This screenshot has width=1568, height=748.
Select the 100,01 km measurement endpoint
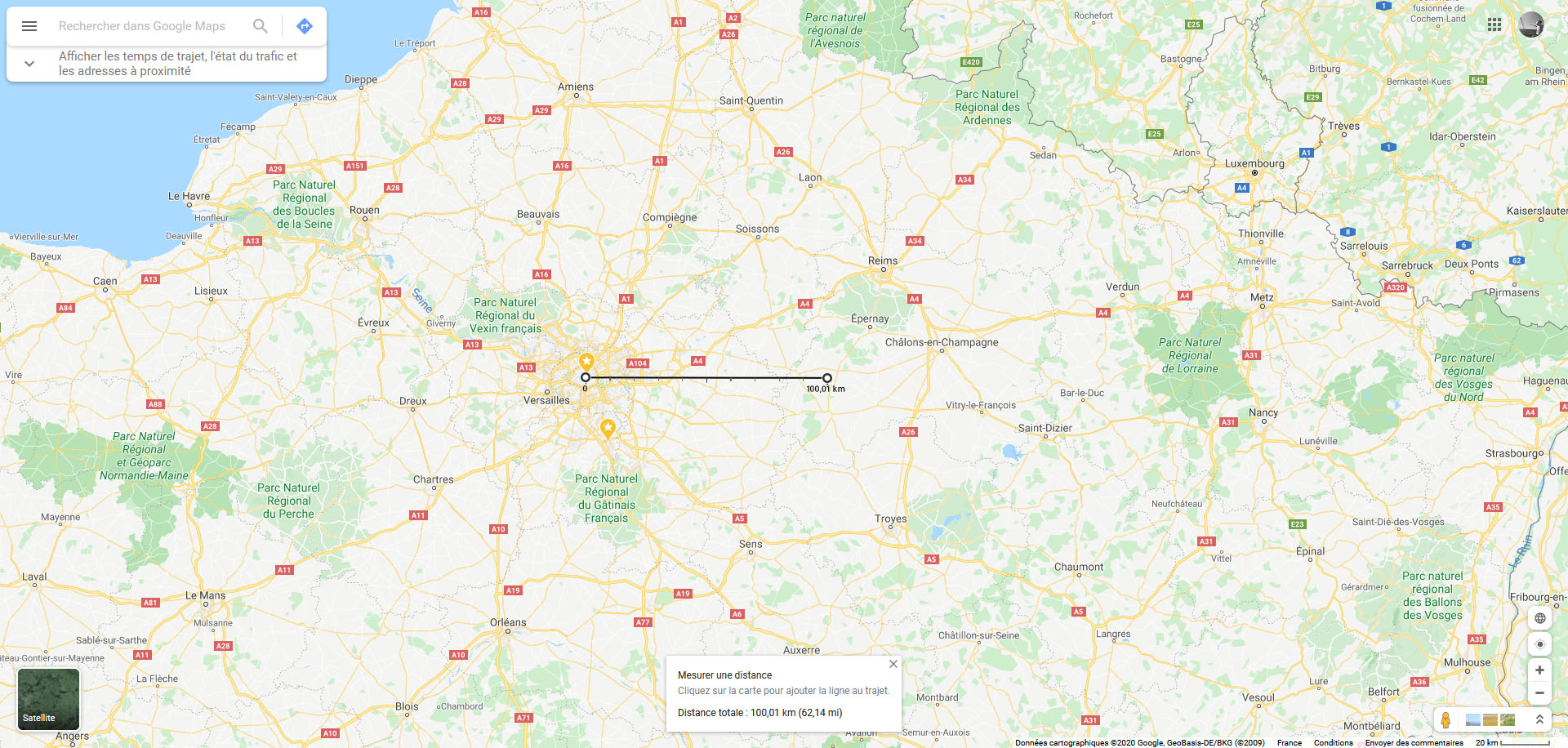(827, 378)
